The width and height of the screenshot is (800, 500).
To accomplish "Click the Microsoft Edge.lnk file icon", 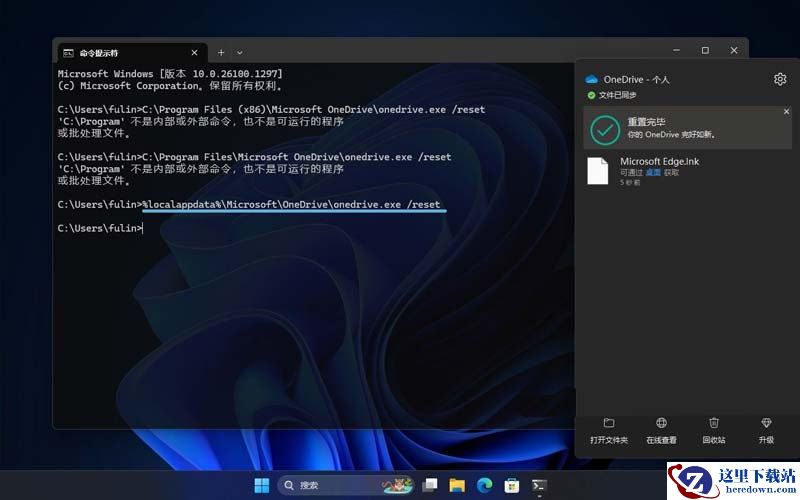I will click(x=597, y=170).
